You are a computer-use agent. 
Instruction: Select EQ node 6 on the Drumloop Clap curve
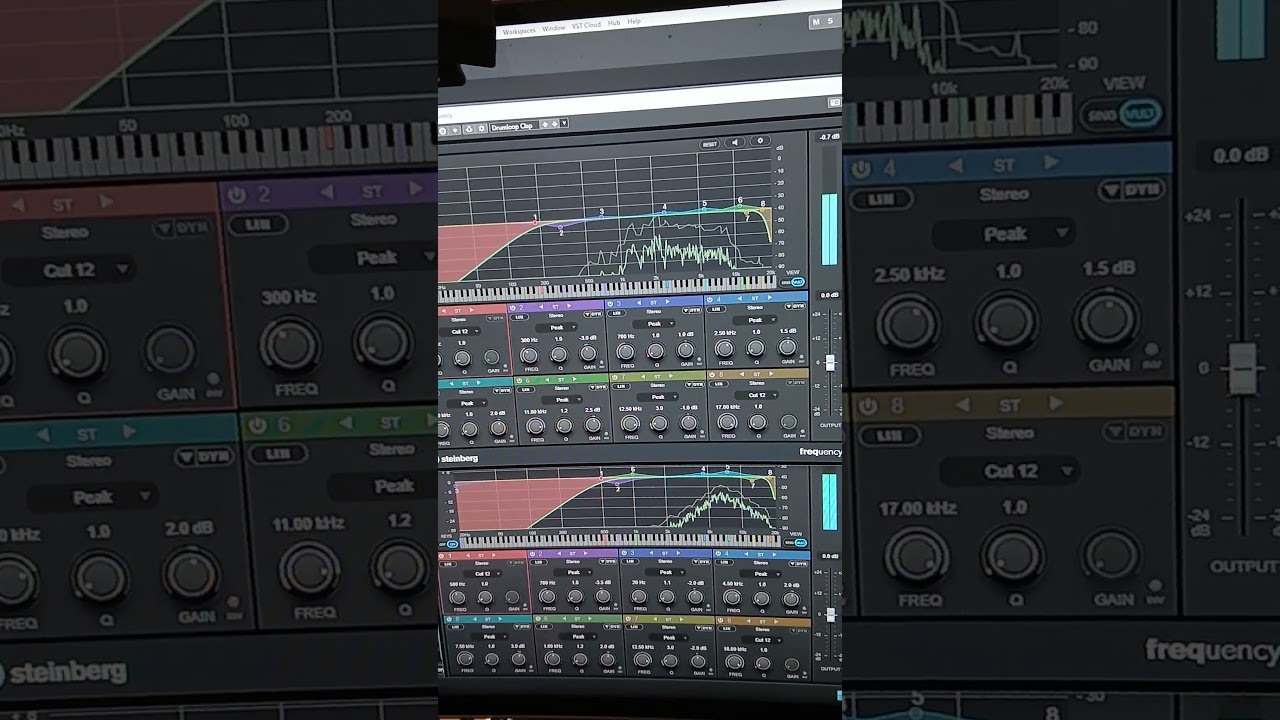(740, 206)
